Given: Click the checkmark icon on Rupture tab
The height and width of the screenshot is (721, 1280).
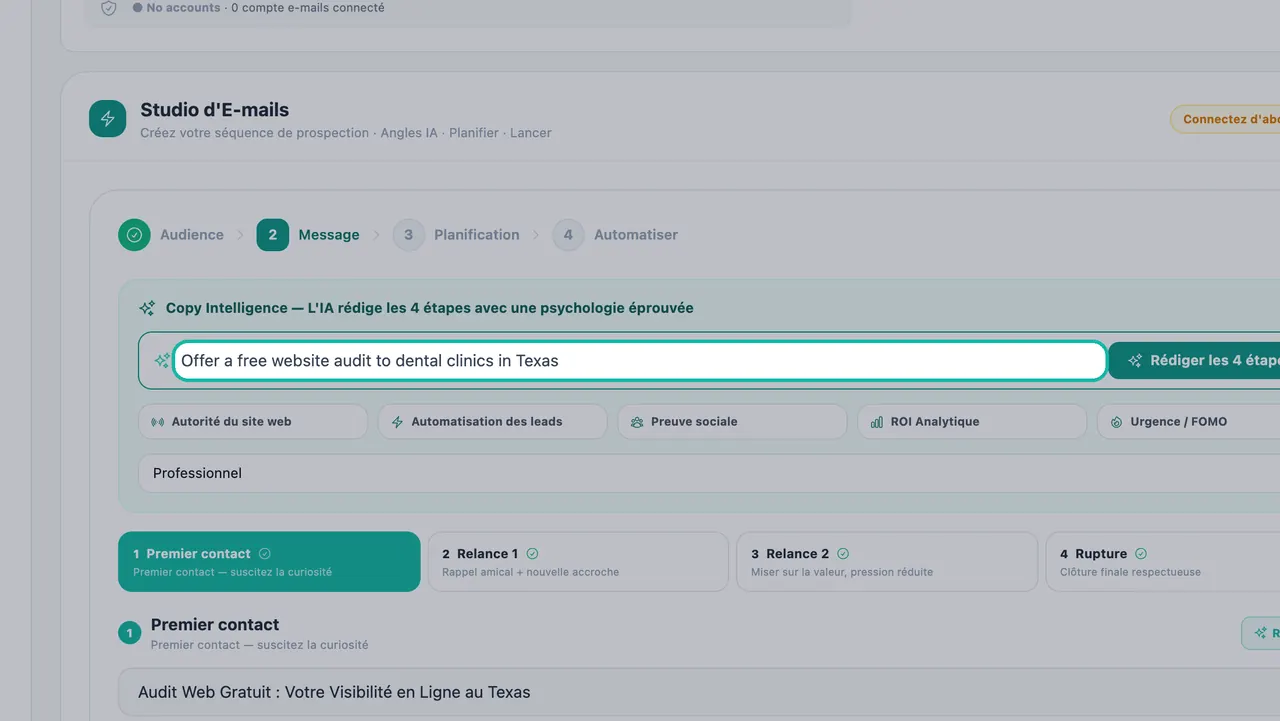Looking at the screenshot, I should pyautogui.click(x=1141, y=554).
